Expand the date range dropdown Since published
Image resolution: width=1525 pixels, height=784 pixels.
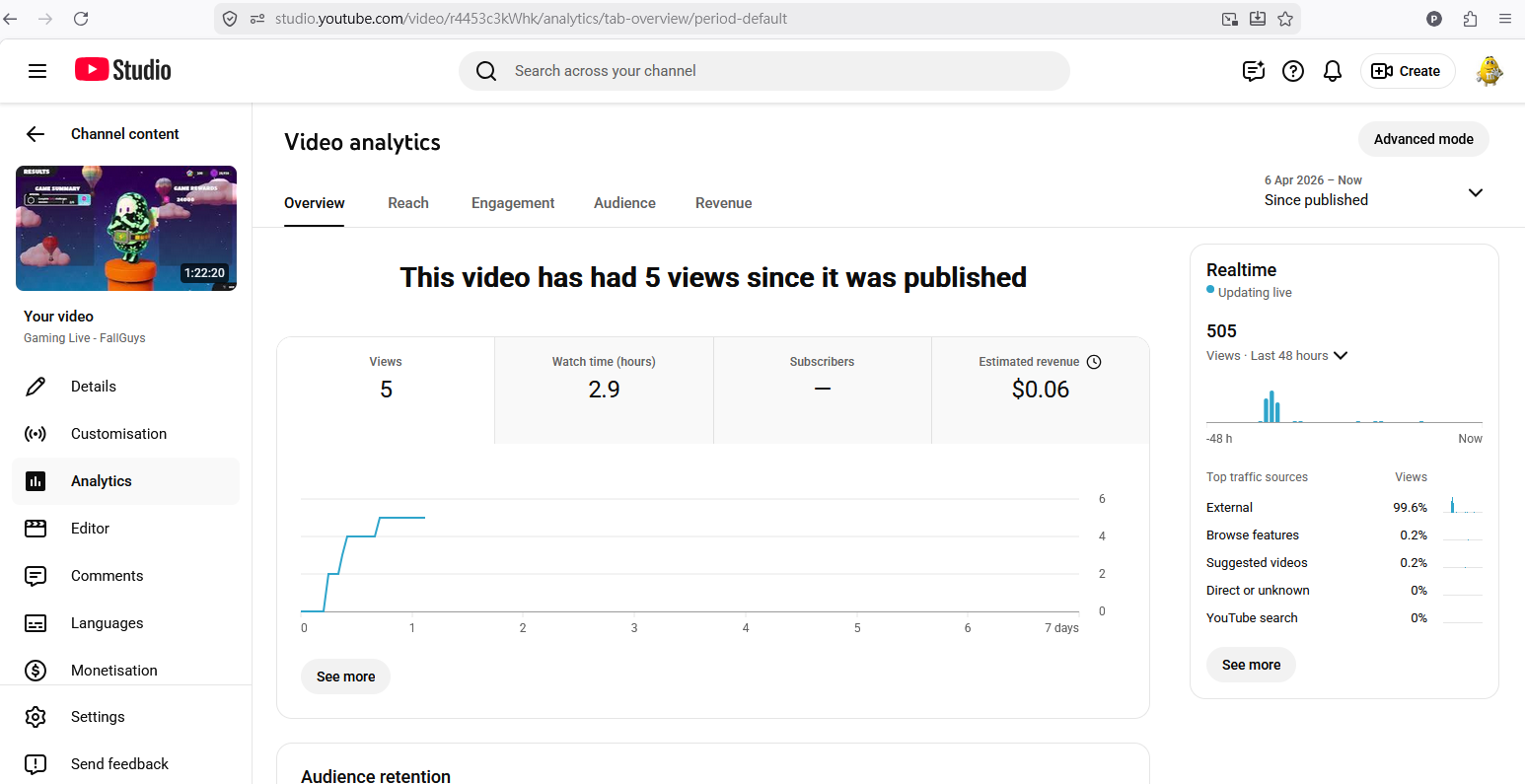pyautogui.click(x=1475, y=192)
